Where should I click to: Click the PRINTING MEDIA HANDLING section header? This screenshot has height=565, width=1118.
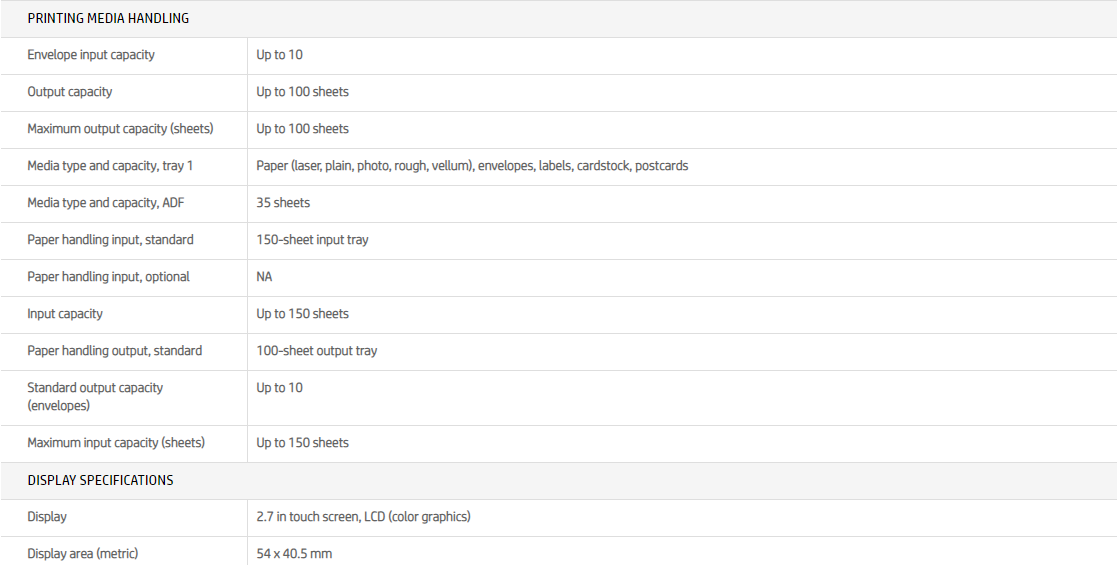[x=108, y=18]
